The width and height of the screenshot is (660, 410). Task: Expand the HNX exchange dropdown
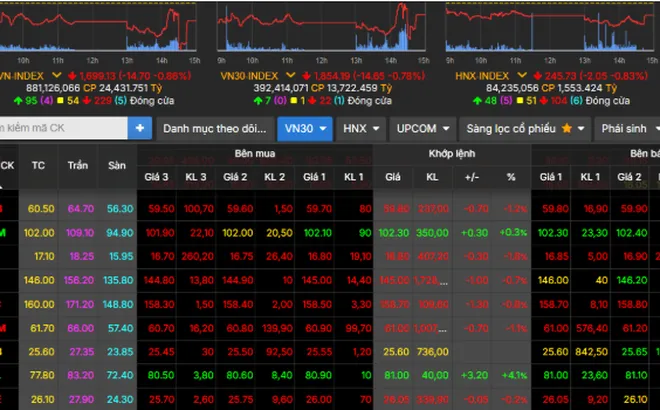tap(361, 128)
